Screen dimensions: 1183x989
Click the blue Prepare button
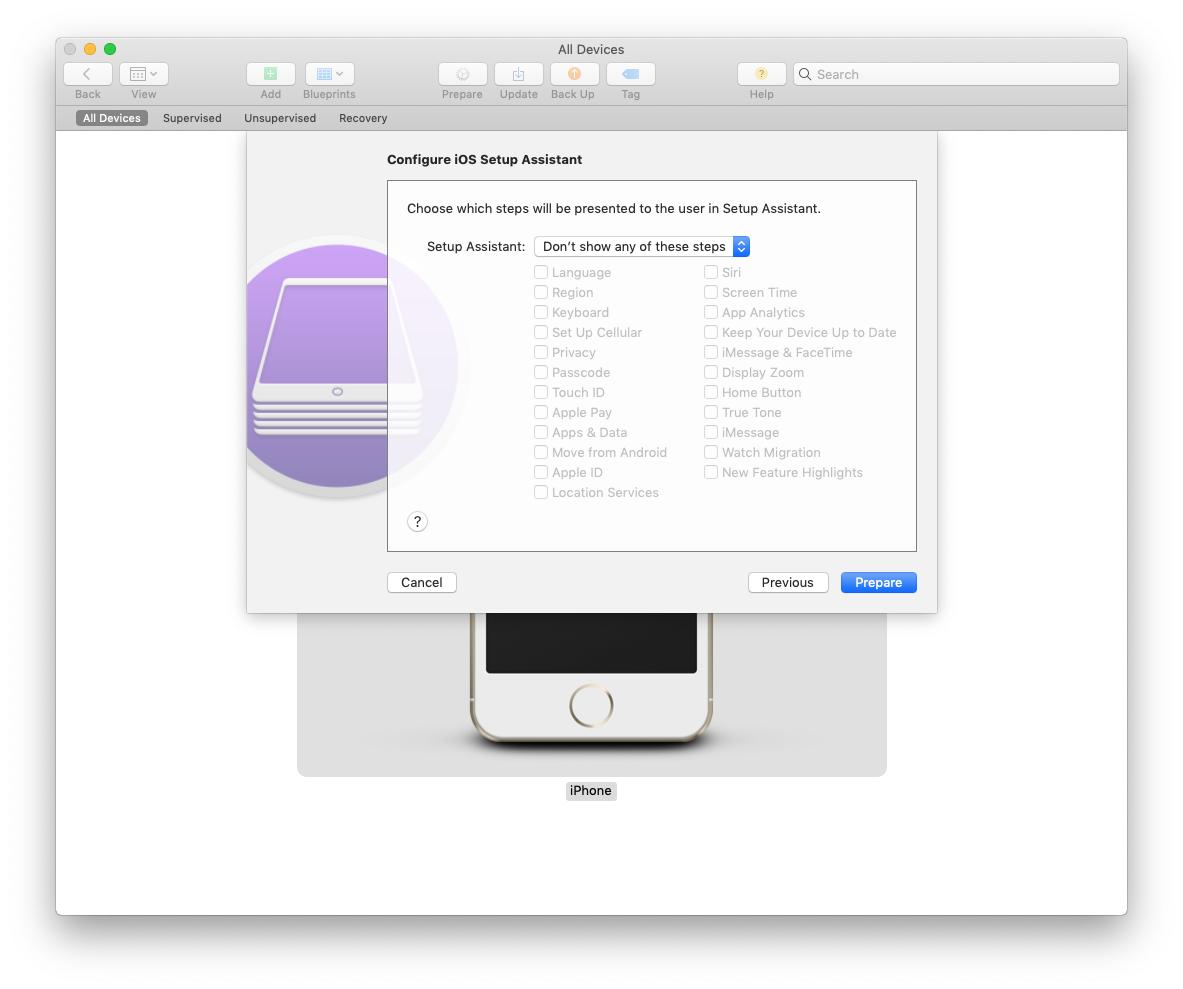878,582
